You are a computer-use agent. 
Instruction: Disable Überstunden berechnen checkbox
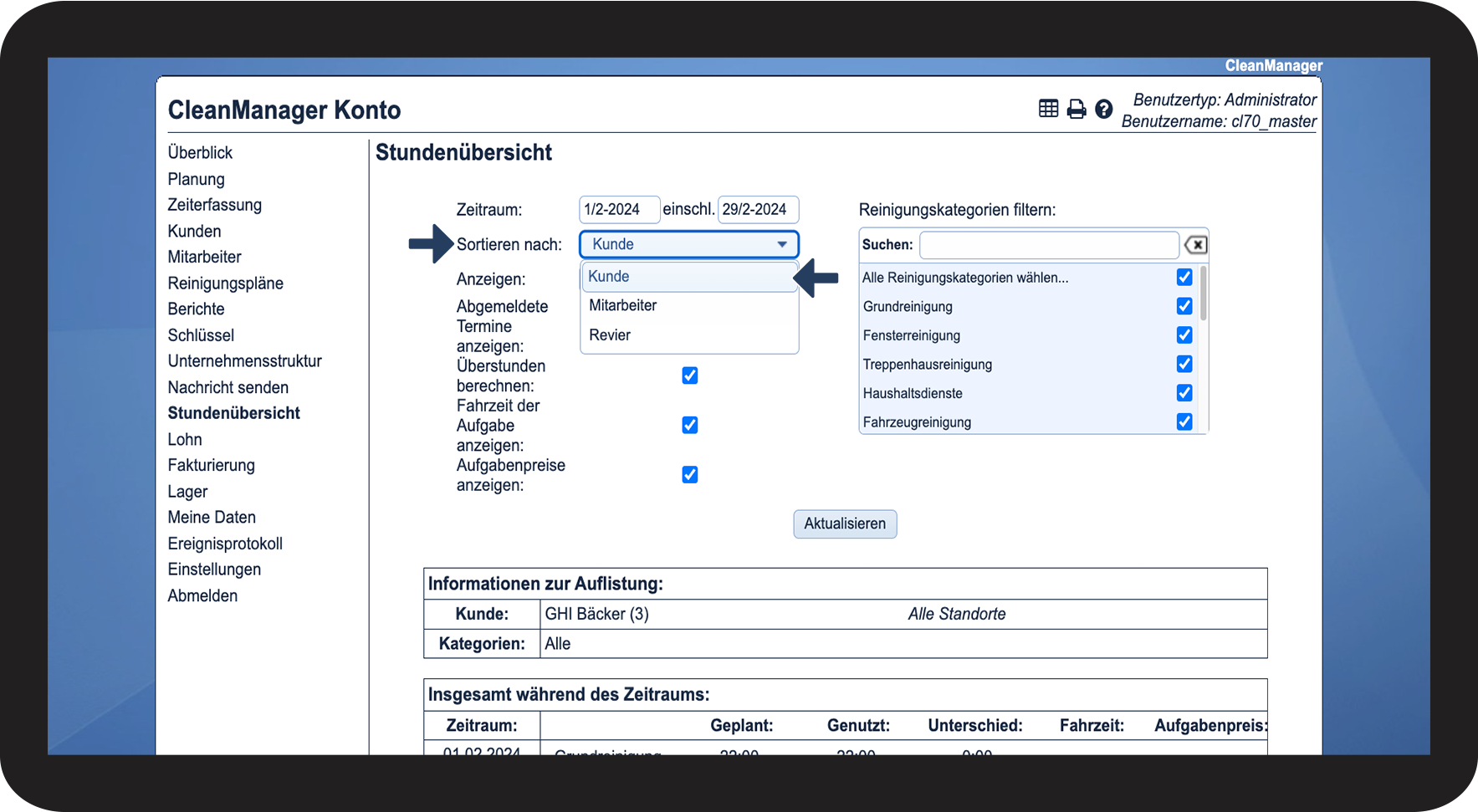tap(690, 375)
